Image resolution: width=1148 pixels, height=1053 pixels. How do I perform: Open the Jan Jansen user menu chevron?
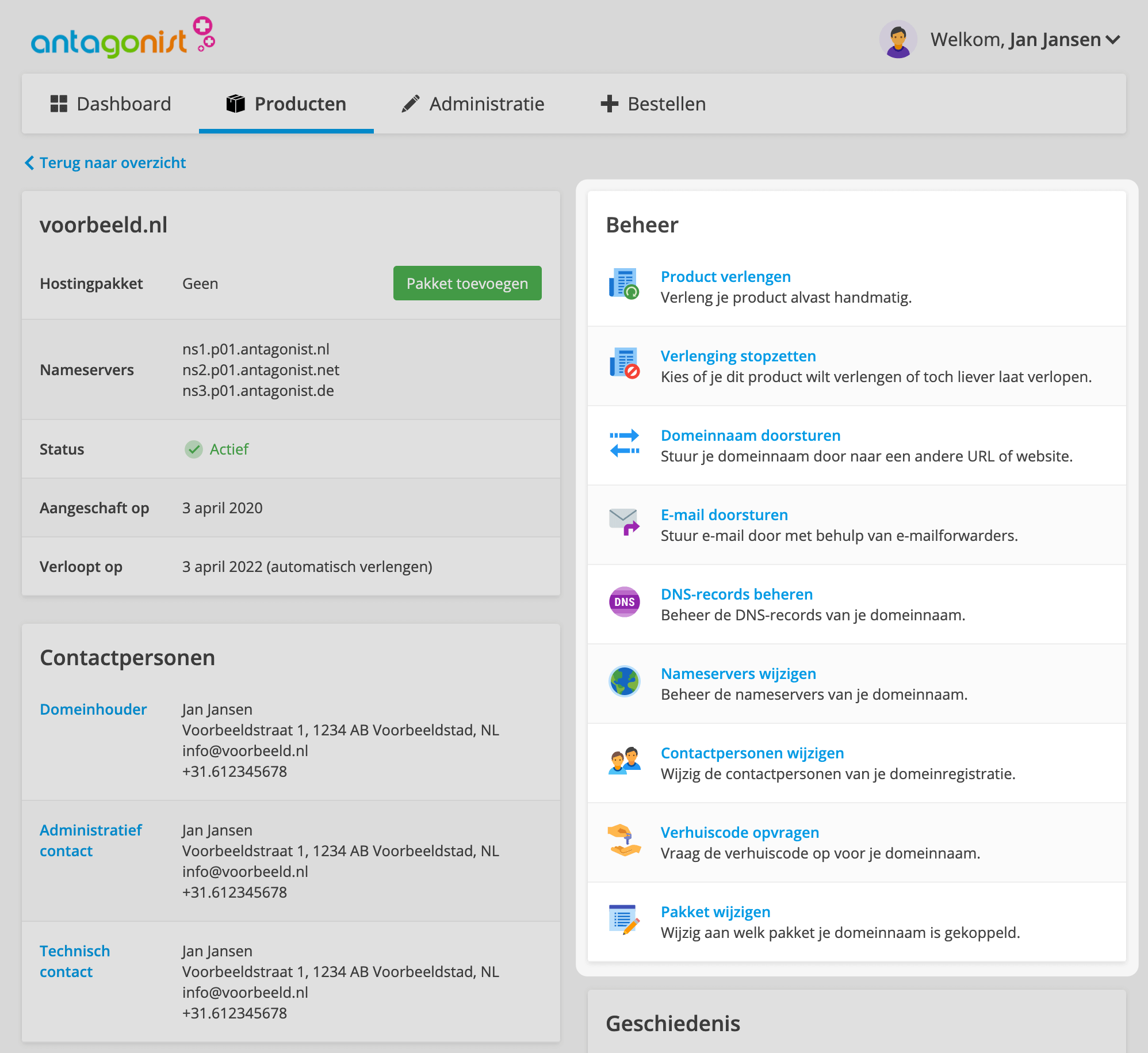tap(1113, 40)
